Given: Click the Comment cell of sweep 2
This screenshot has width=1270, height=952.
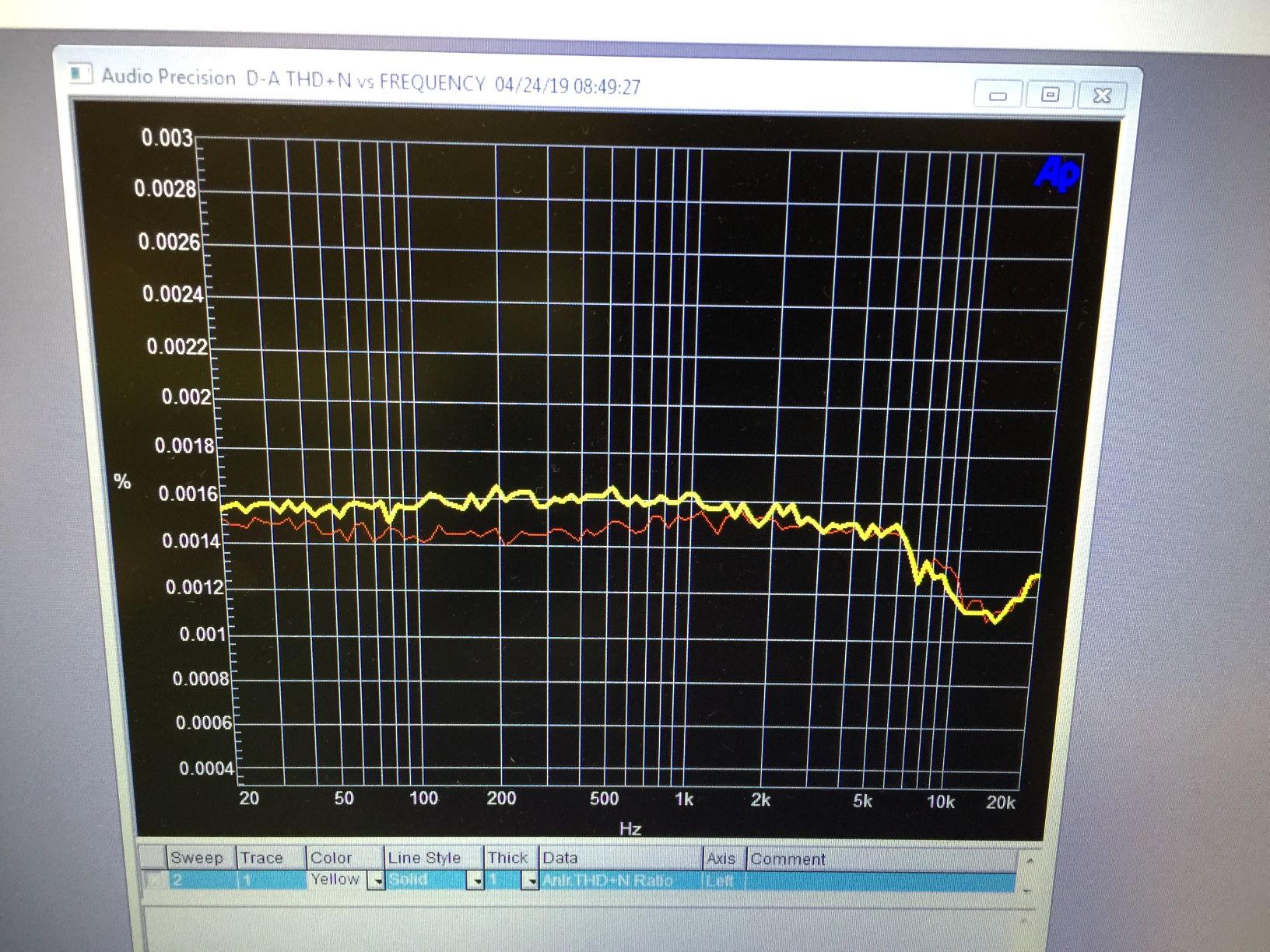Looking at the screenshot, I should point(882,881).
